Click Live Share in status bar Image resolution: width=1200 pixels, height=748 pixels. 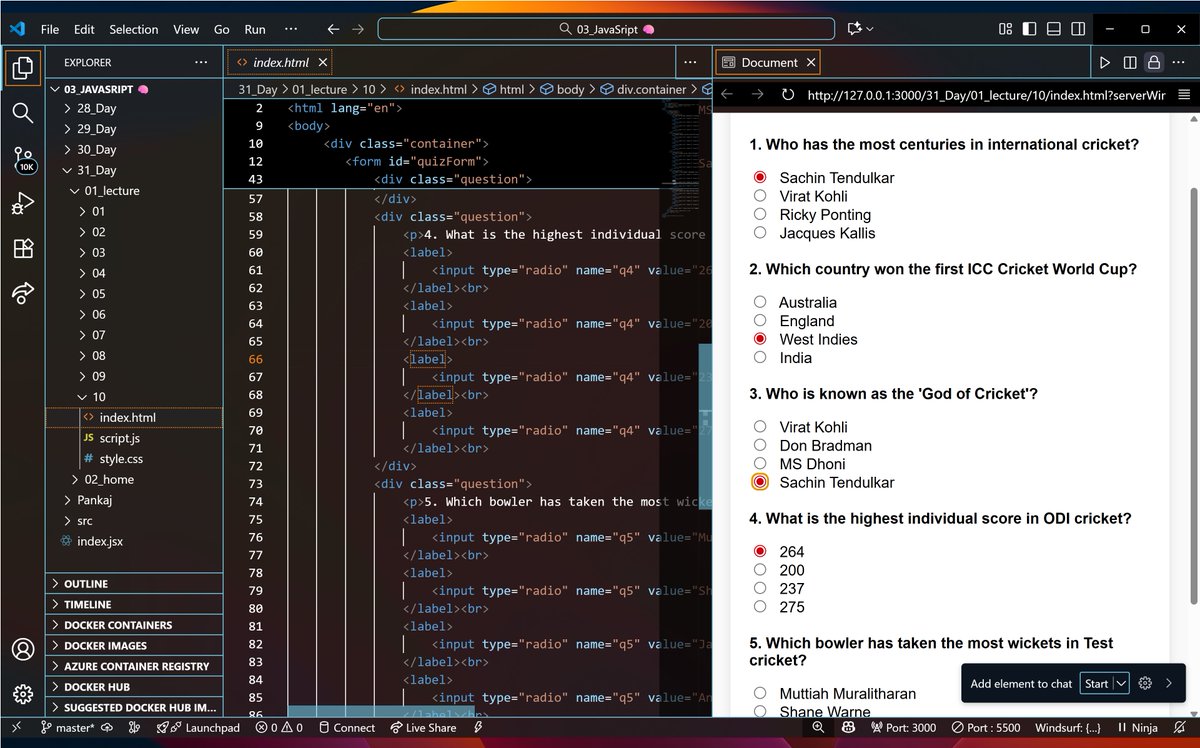(x=423, y=727)
